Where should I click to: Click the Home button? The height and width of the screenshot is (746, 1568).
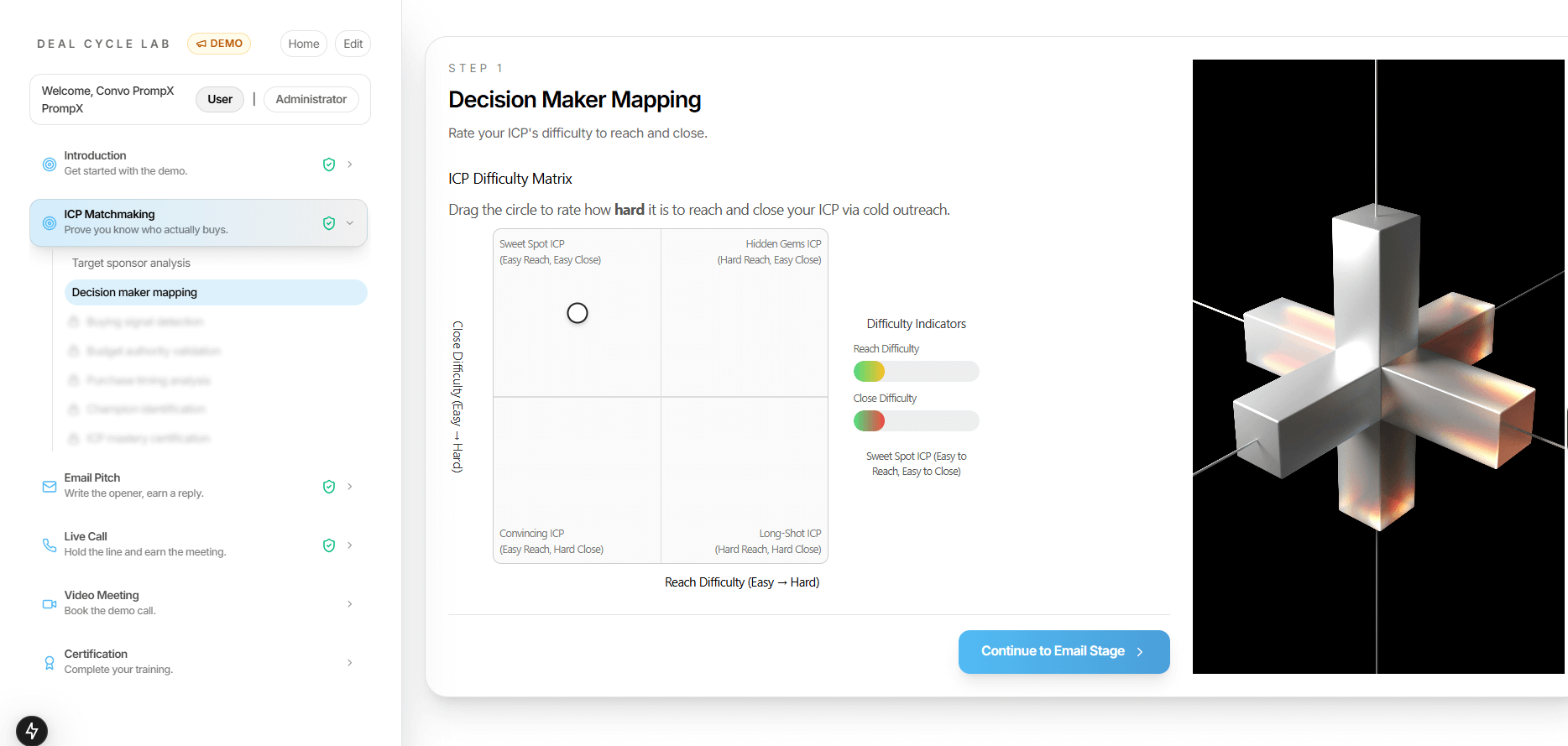(x=304, y=44)
